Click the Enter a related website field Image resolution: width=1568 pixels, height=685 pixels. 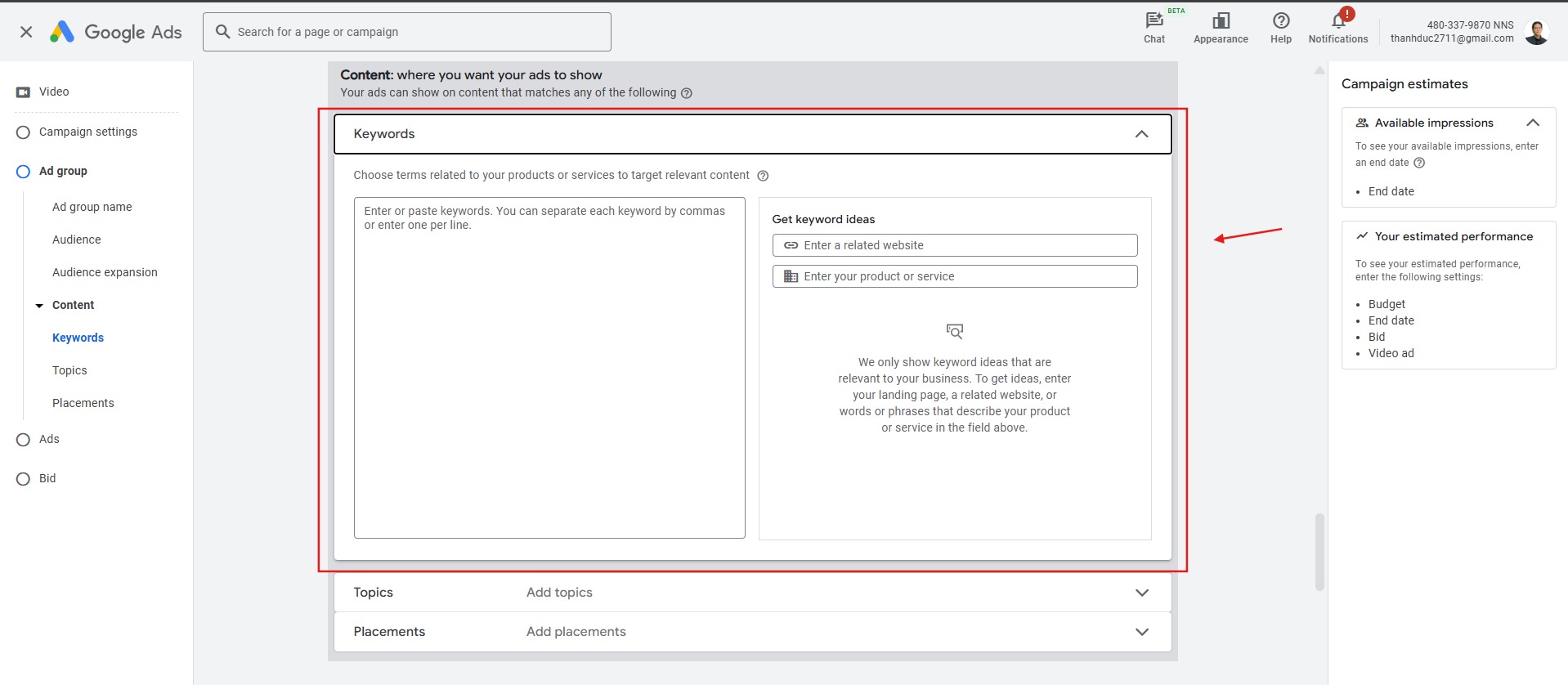click(954, 245)
